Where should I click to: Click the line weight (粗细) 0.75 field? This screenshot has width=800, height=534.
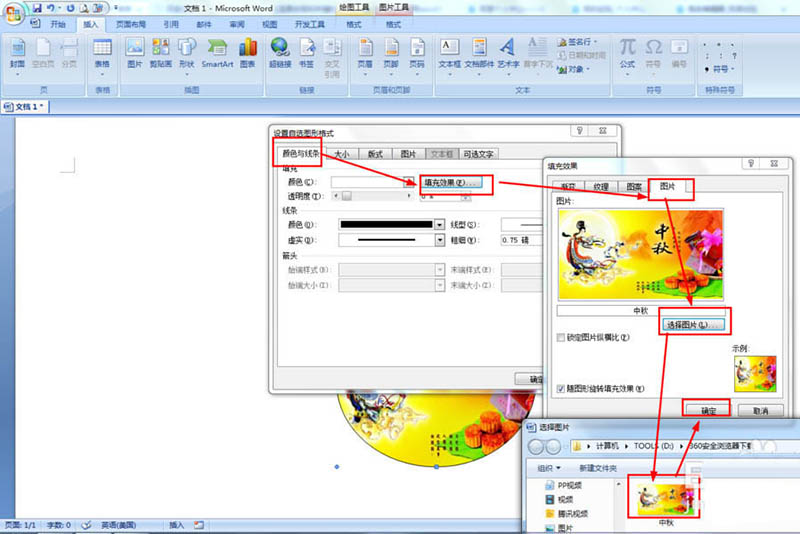[522, 240]
